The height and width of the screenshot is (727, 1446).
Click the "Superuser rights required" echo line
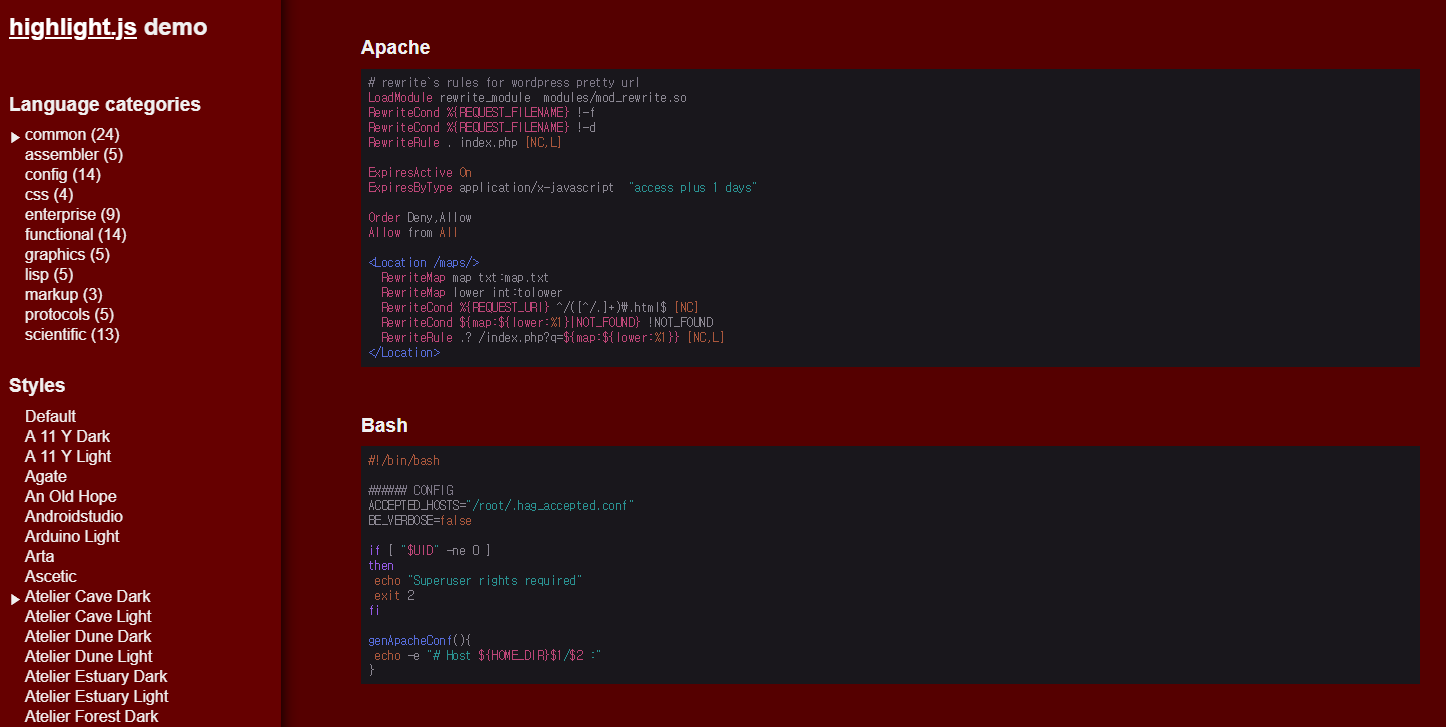(478, 581)
